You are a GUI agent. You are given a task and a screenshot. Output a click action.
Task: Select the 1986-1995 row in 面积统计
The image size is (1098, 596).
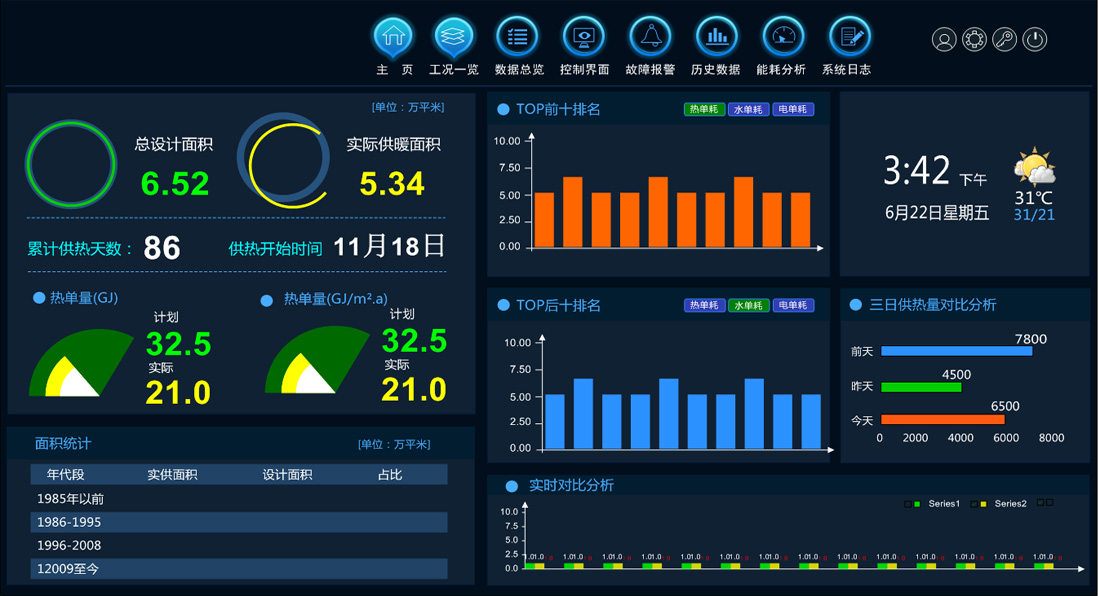[239, 522]
